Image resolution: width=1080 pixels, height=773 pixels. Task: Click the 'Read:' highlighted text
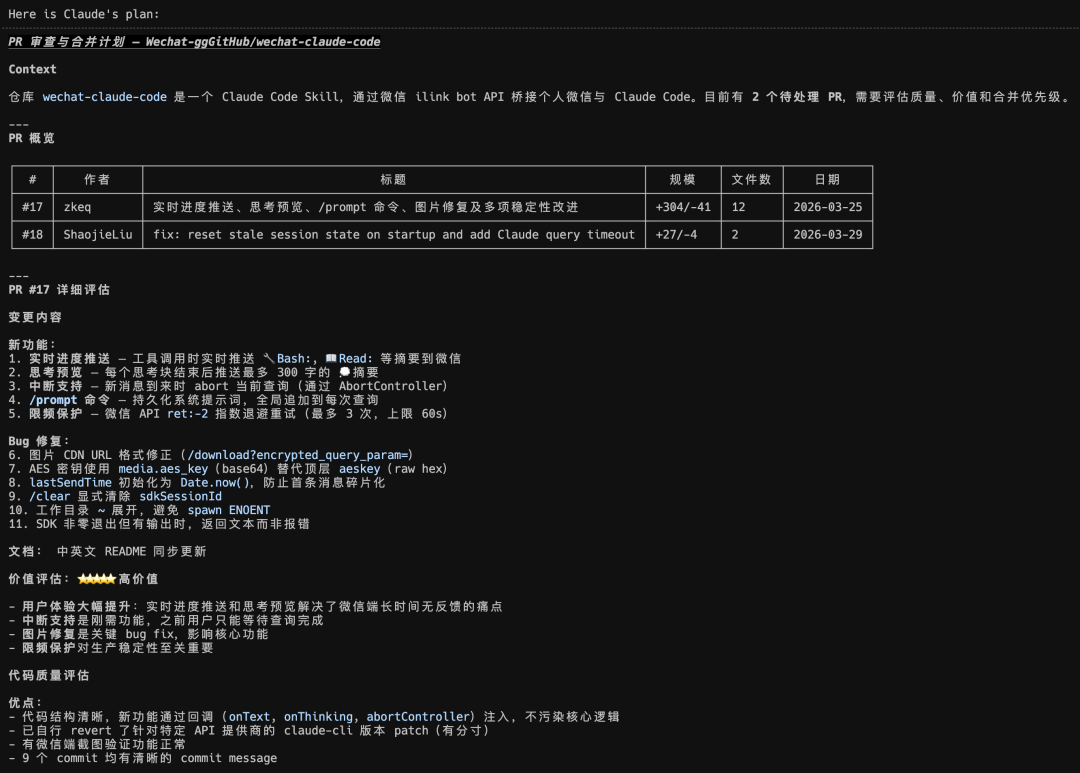point(355,358)
